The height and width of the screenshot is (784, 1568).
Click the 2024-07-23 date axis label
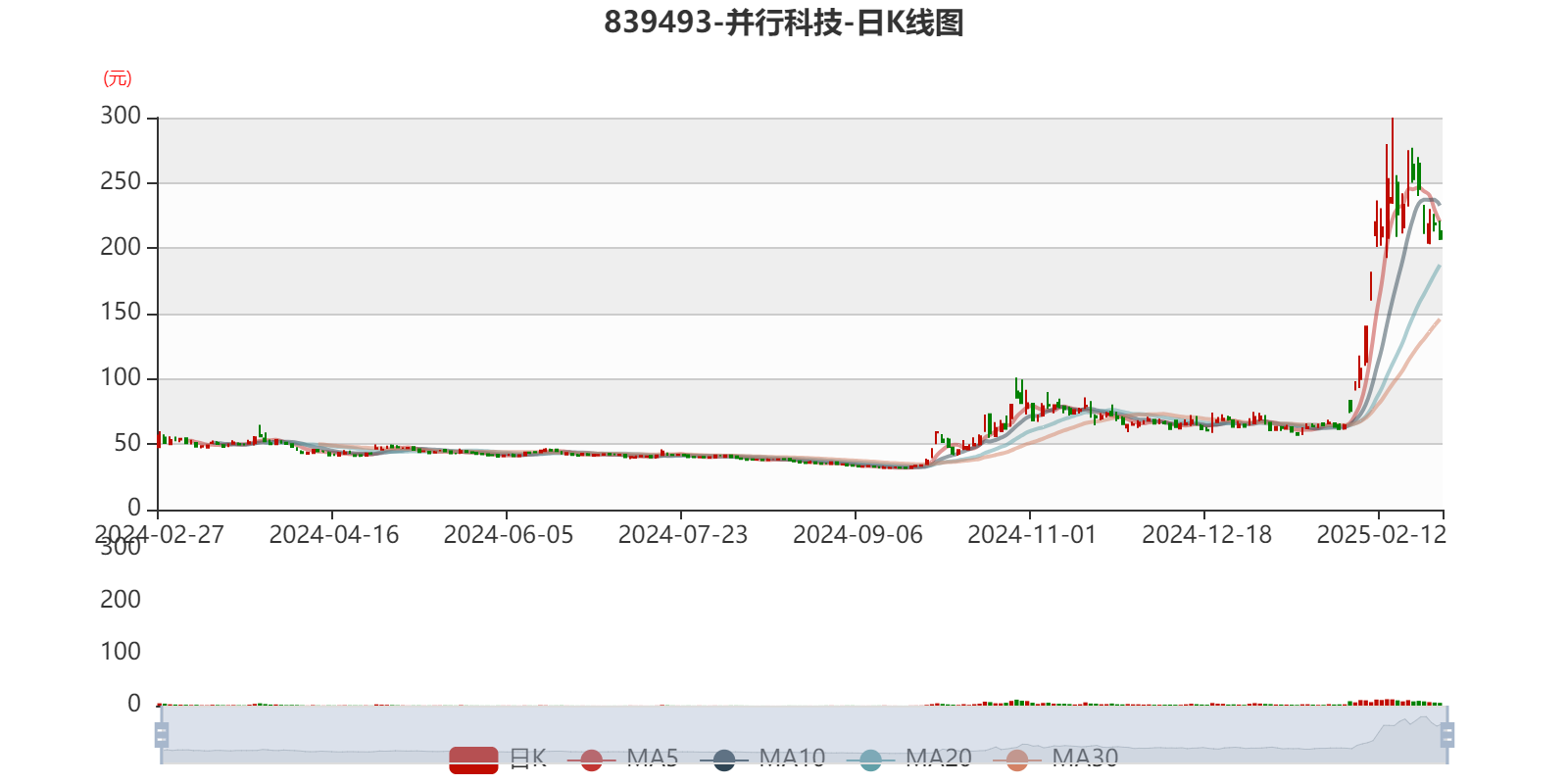pyautogui.click(x=682, y=535)
